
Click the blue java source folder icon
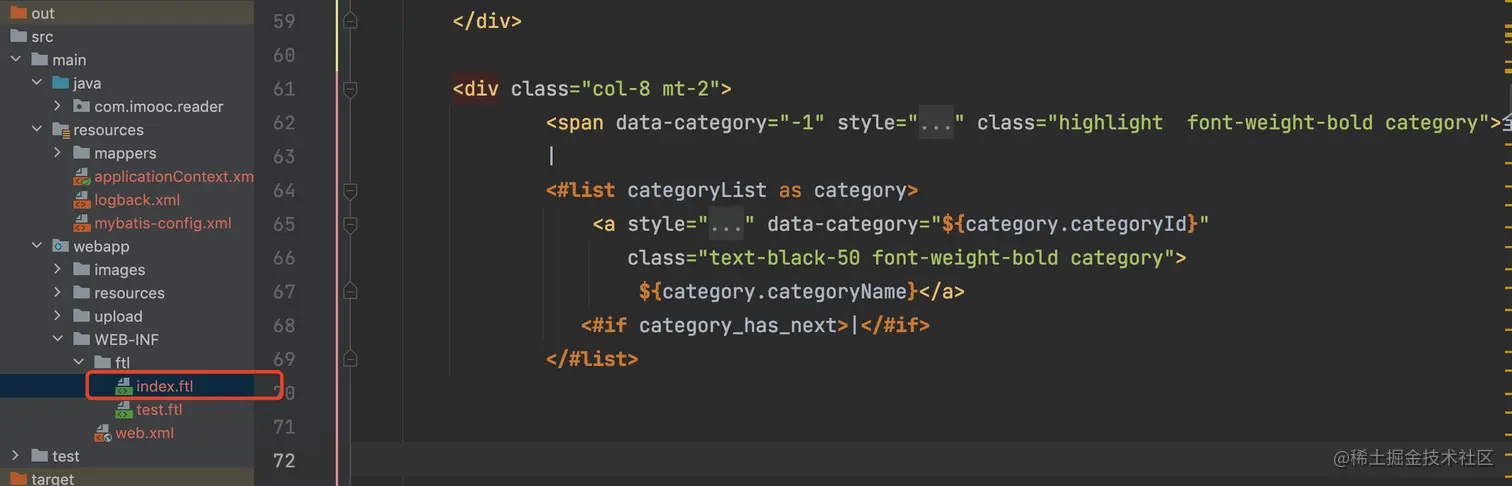pyautogui.click(x=61, y=83)
